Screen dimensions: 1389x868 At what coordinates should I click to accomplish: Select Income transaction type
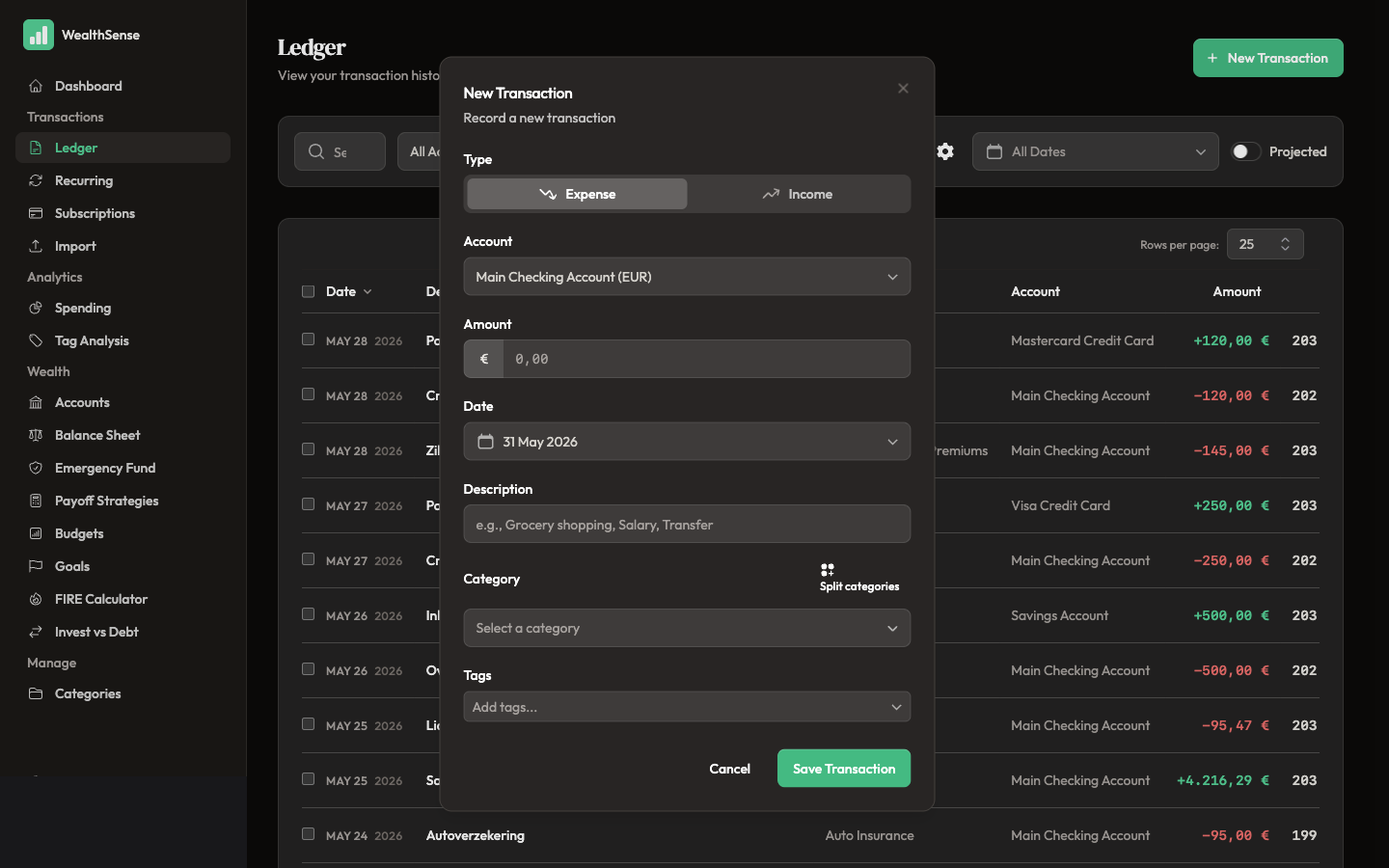[797, 194]
